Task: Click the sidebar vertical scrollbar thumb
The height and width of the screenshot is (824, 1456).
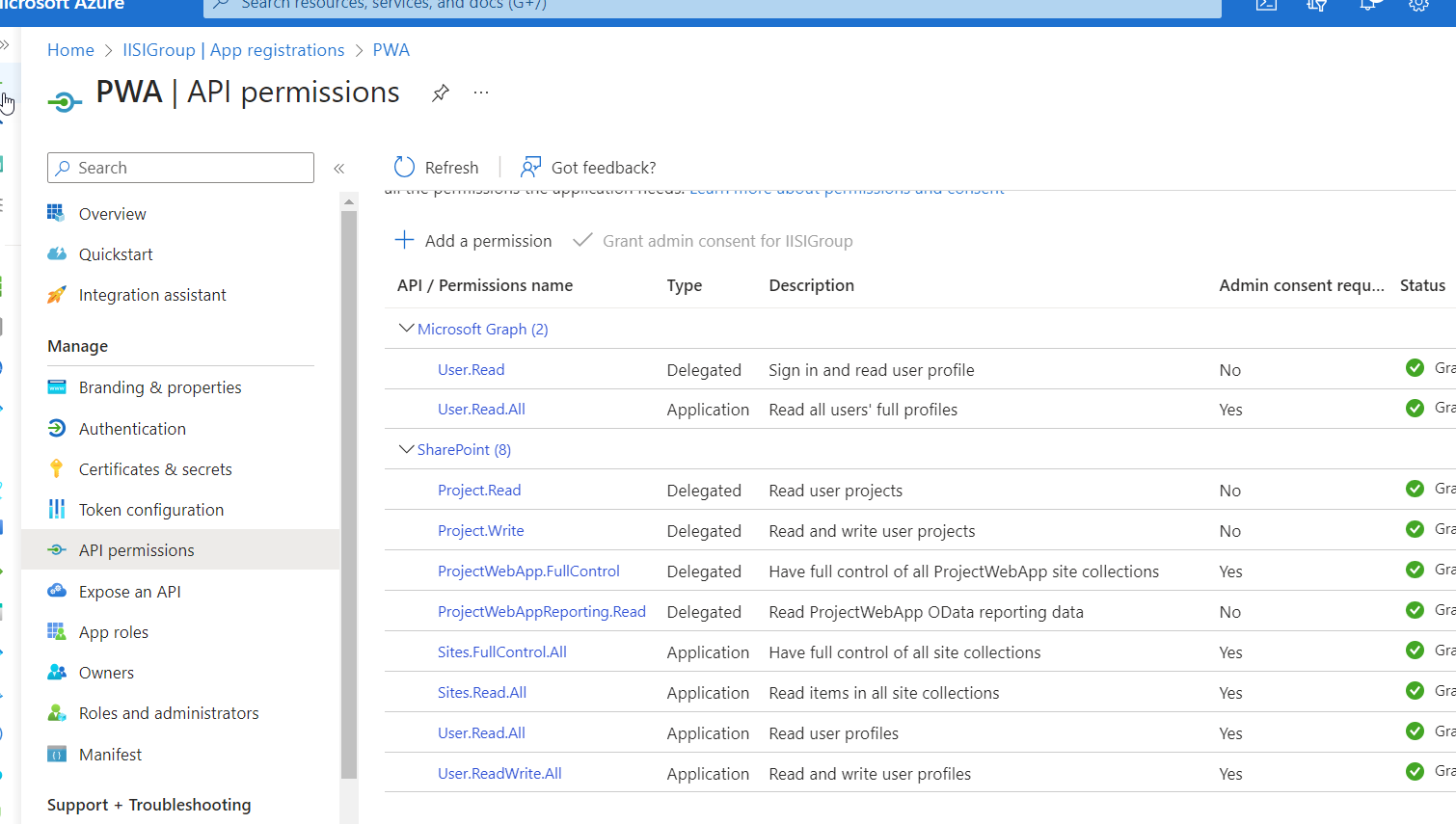Action: [x=349, y=494]
